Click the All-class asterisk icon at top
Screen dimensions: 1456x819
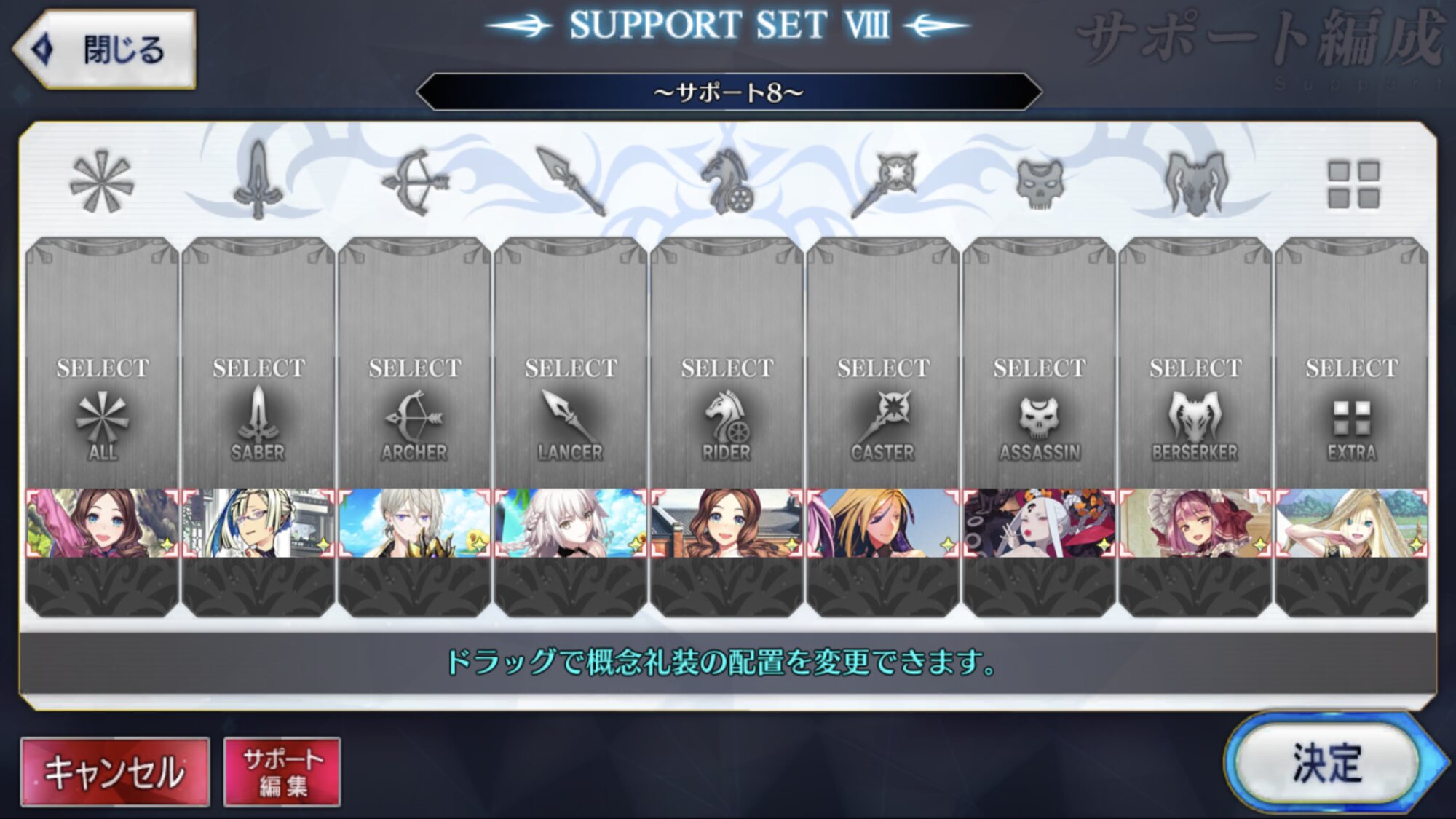[x=102, y=182]
